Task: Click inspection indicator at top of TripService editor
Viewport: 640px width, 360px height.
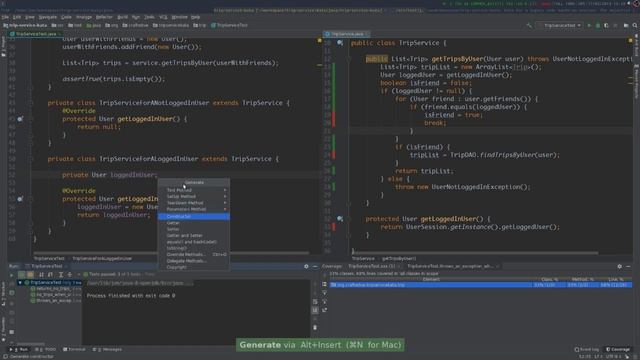Action: (631, 40)
